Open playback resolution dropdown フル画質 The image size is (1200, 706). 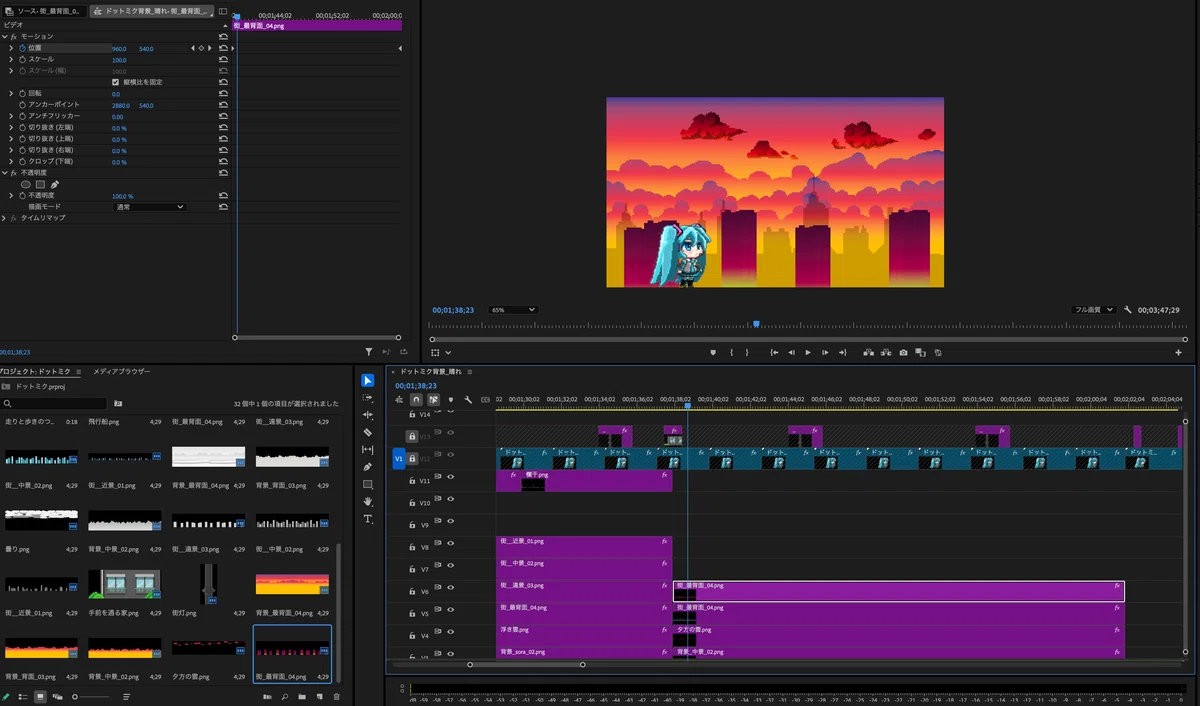[1094, 310]
